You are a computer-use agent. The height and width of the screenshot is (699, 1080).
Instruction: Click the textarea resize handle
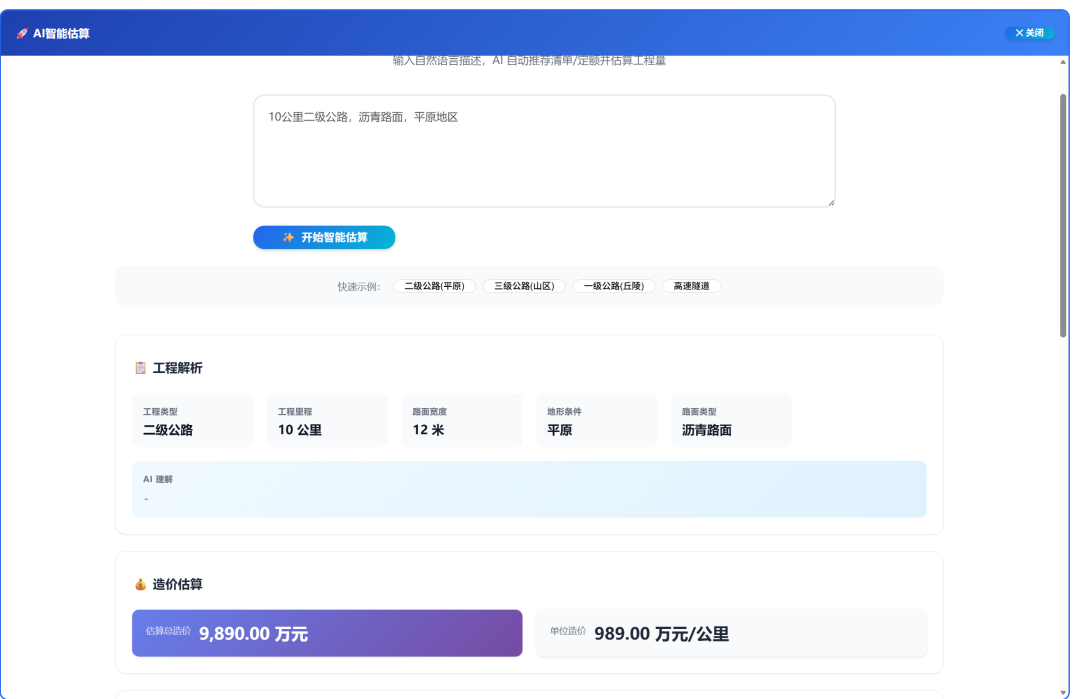click(829, 202)
